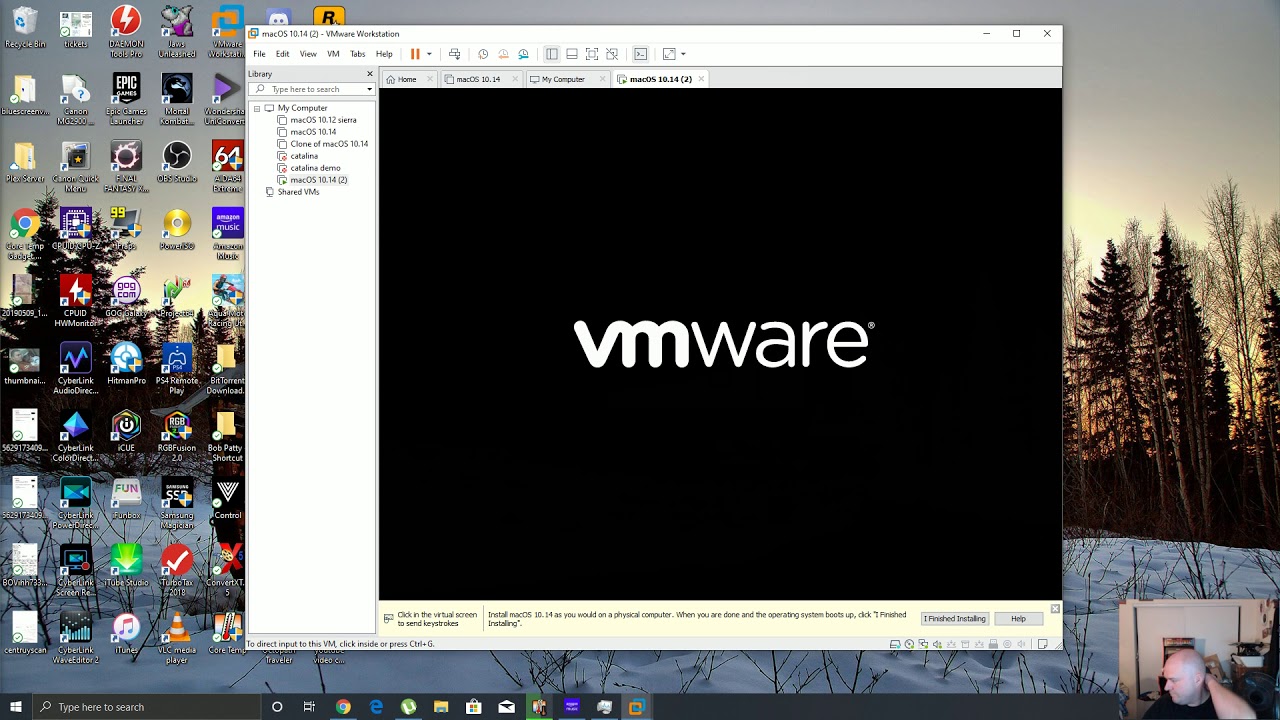Open the console view toolbar icon
Viewport: 1280px width, 720px height.
(x=641, y=54)
